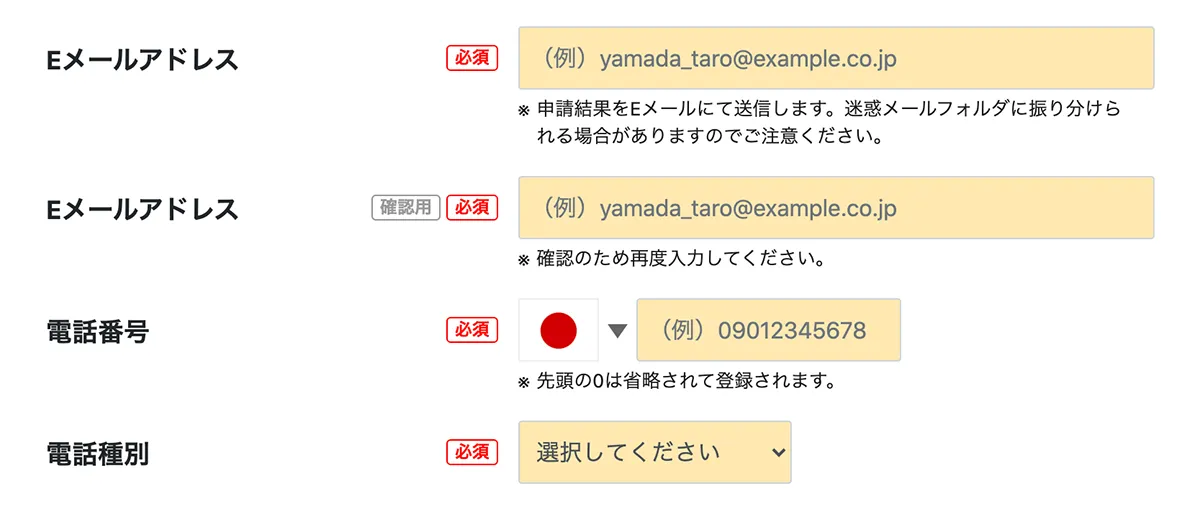Click the note 先頭の0は省略されて登録されます
The height and width of the screenshot is (522, 1200).
(686, 381)
